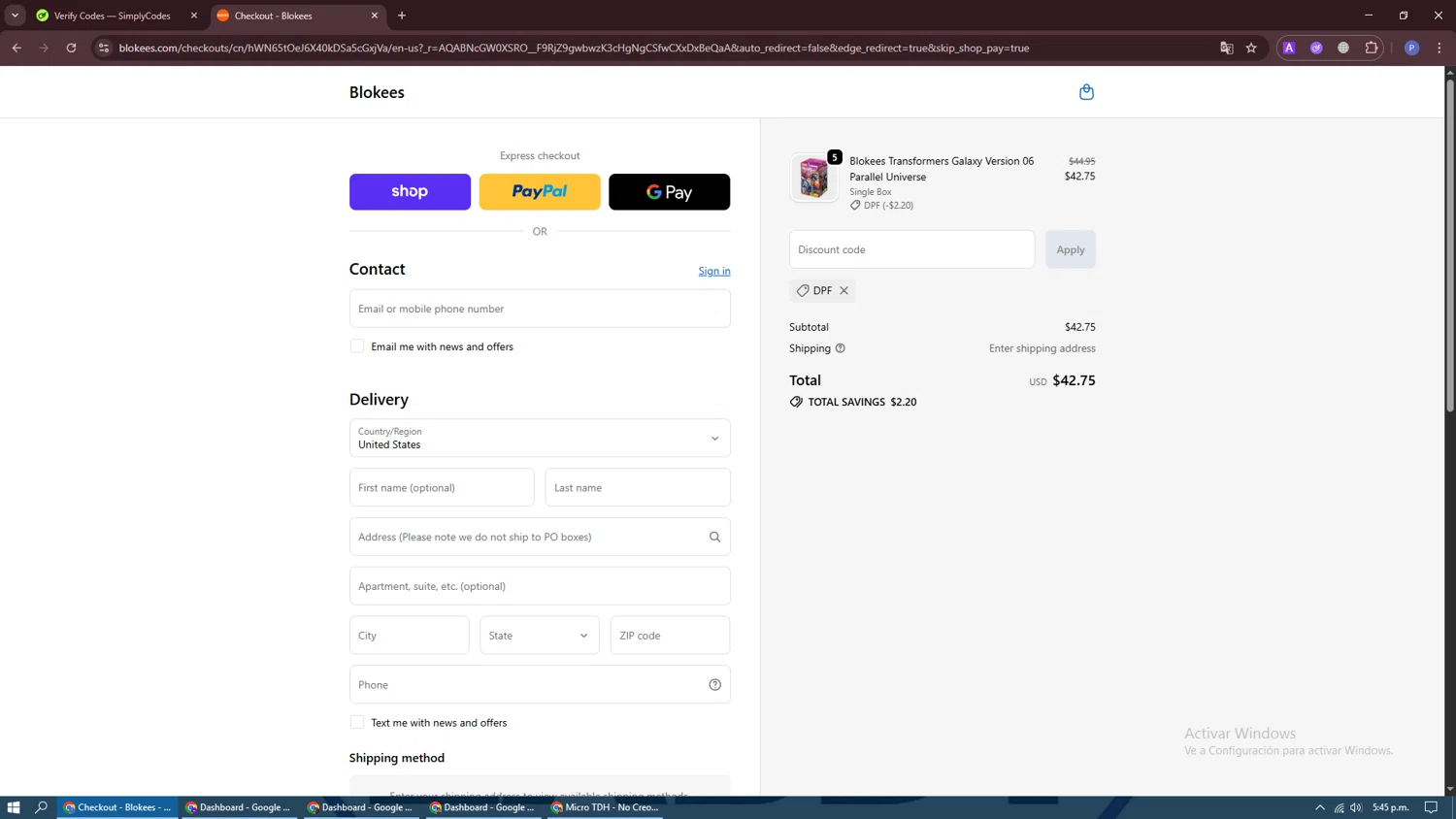Open the State dropdown
Screen dimensions: 1456x819
(540, 636)
